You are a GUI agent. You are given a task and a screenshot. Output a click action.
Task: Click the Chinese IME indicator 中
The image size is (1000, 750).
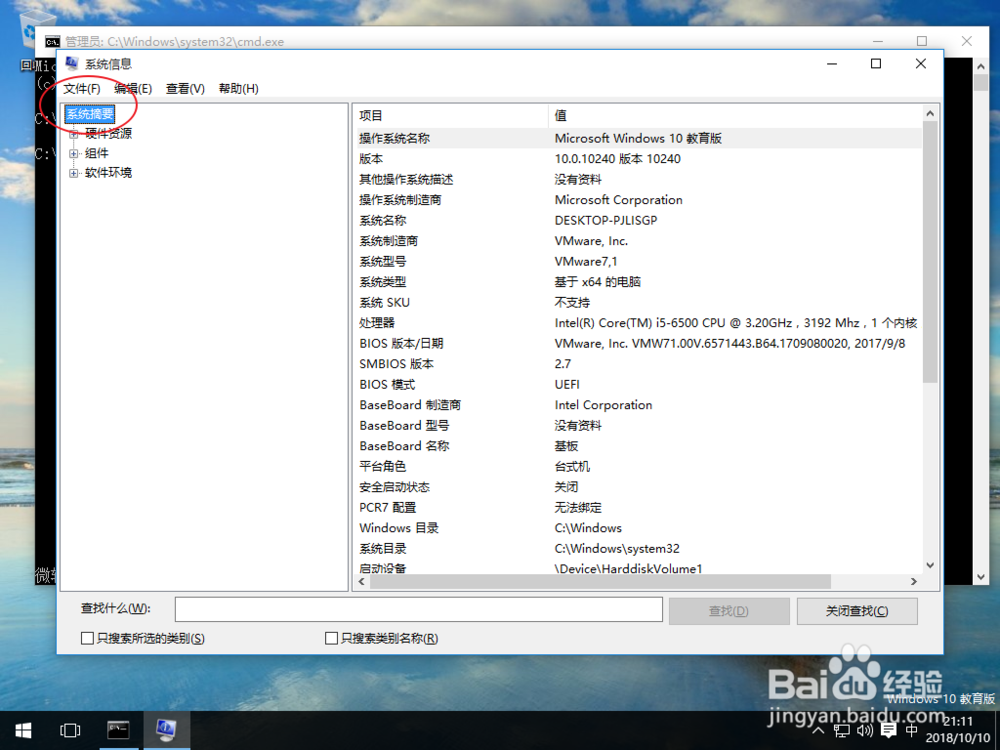tap(912, 731)
